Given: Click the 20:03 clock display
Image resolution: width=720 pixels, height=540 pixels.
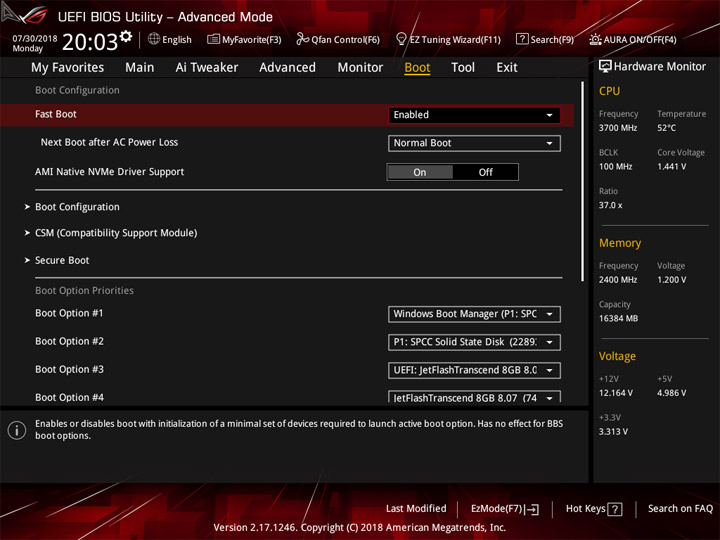Looking at the screenshot, I should pyautogui.click(x=90, y=42).
